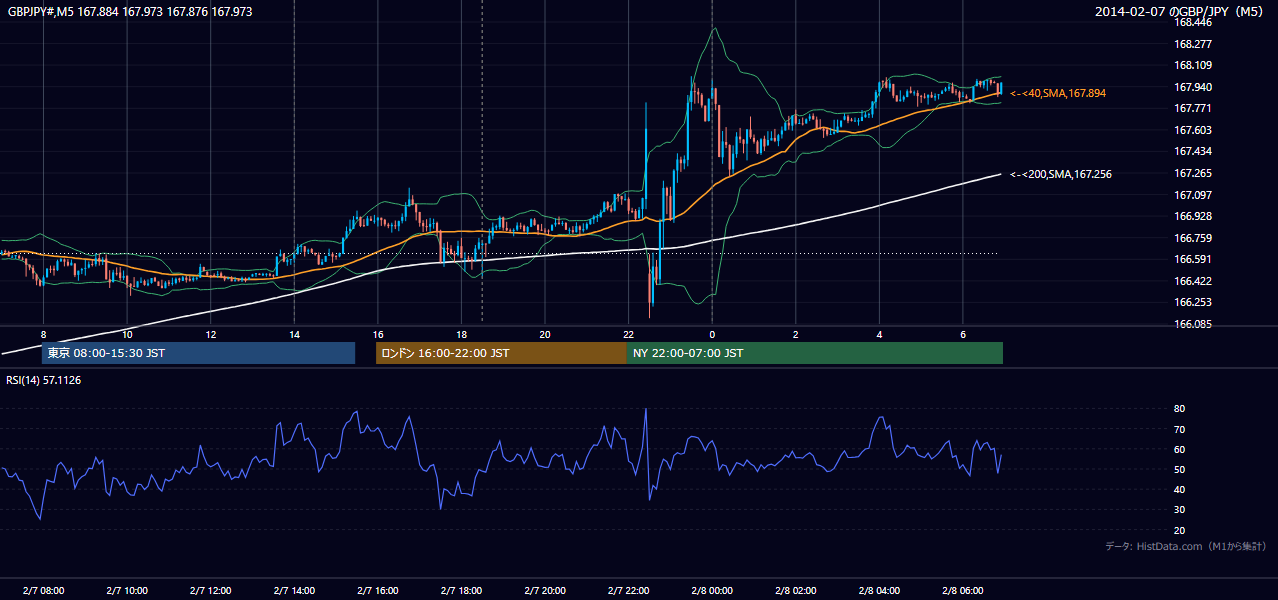Viewport: 1278px width, 600px height.
Task: Click the 2/7 22:00 date axis label
Action: point(628,591)
